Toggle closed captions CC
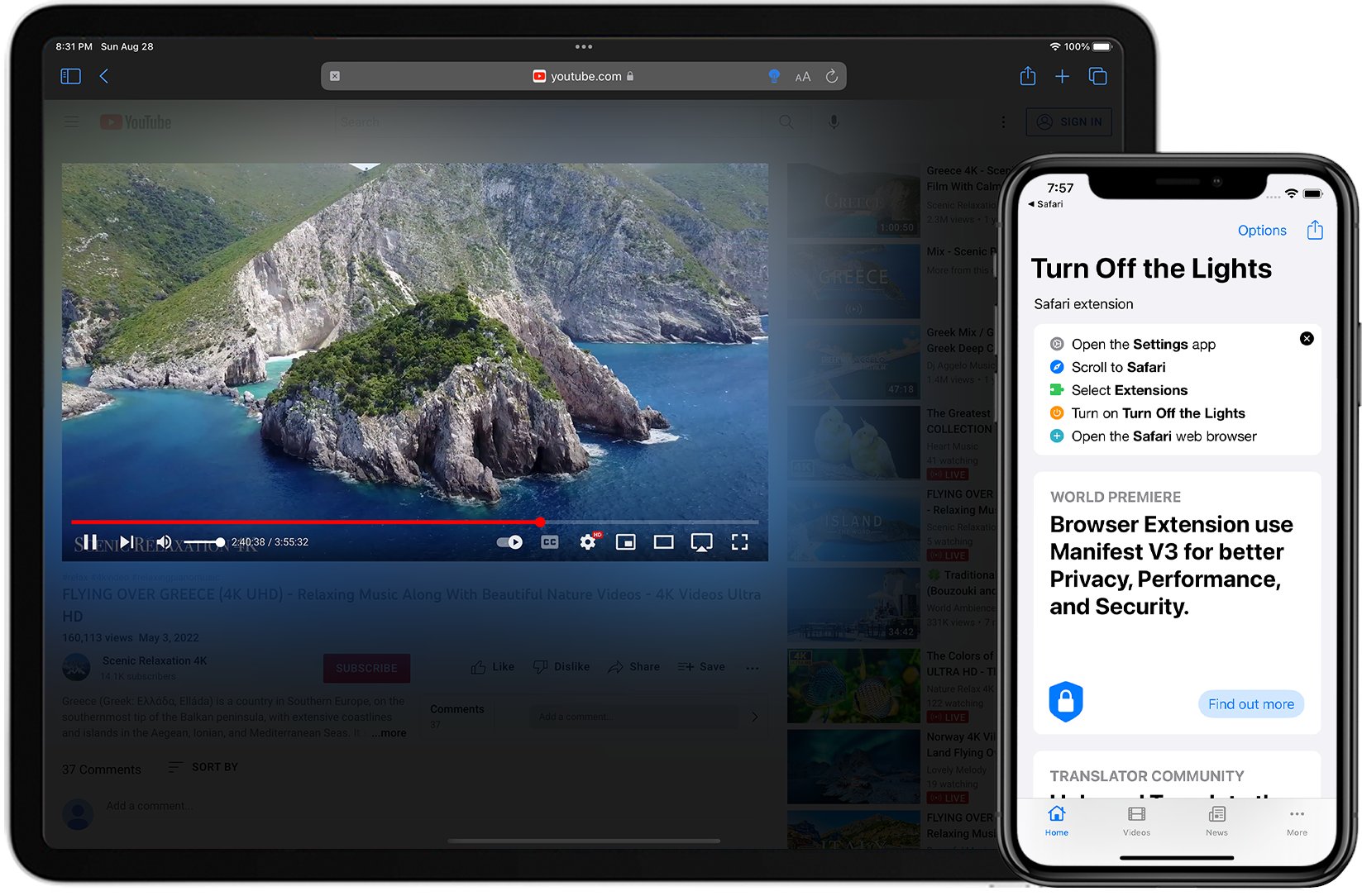Image resolution: width=1362 pixels, height=896 pixels. 549,542
